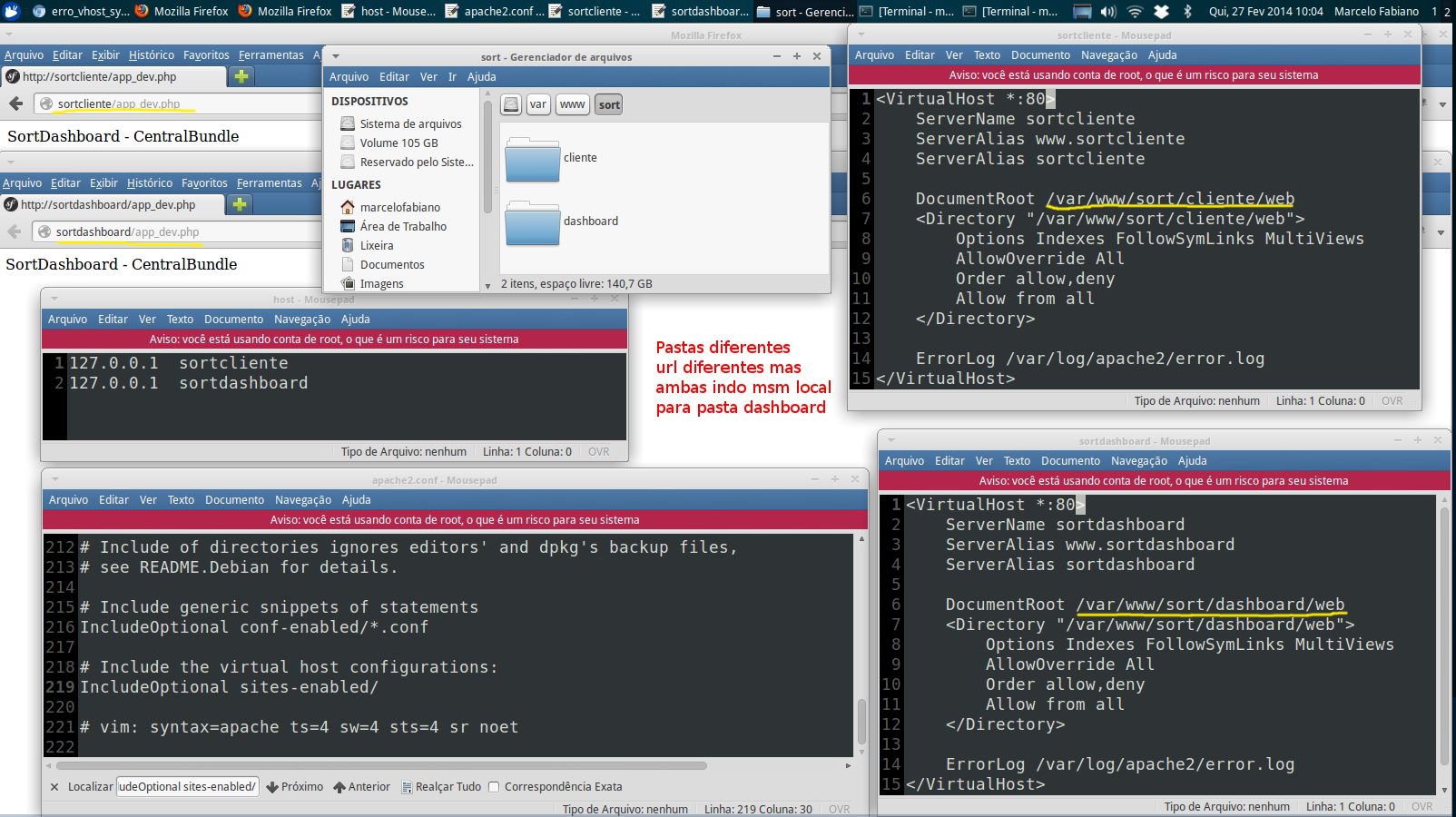
Task: Click the Localizar search field
Action: [188, 787]
